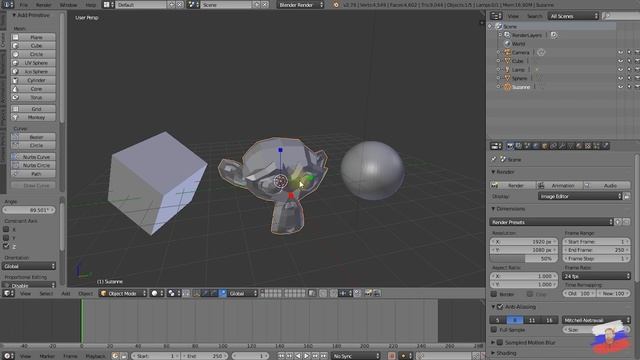Select the Object properties tab icon
The height and width of the screenshot is (360, 640).
pyautogui.click(x=544, y=146)
